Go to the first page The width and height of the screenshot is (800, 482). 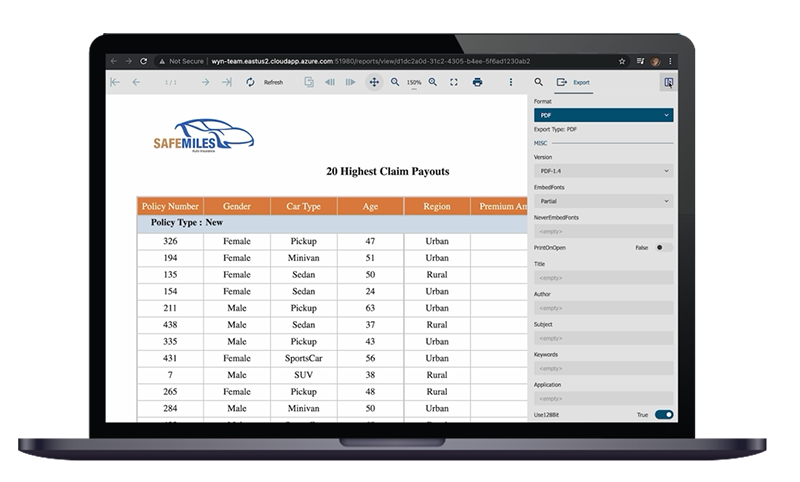click(x=115, y=82)
